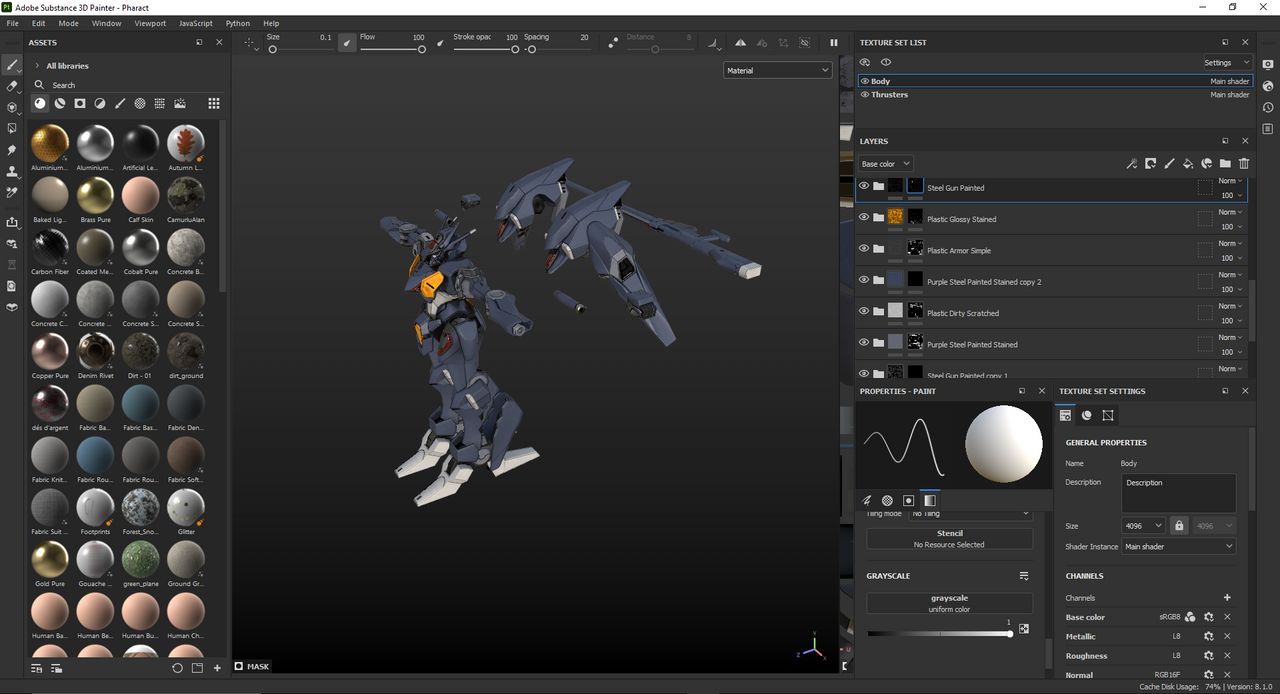1280x694 pixels.
Task: Add an effect with the magic wand icon
Action: click(1132, 163)
